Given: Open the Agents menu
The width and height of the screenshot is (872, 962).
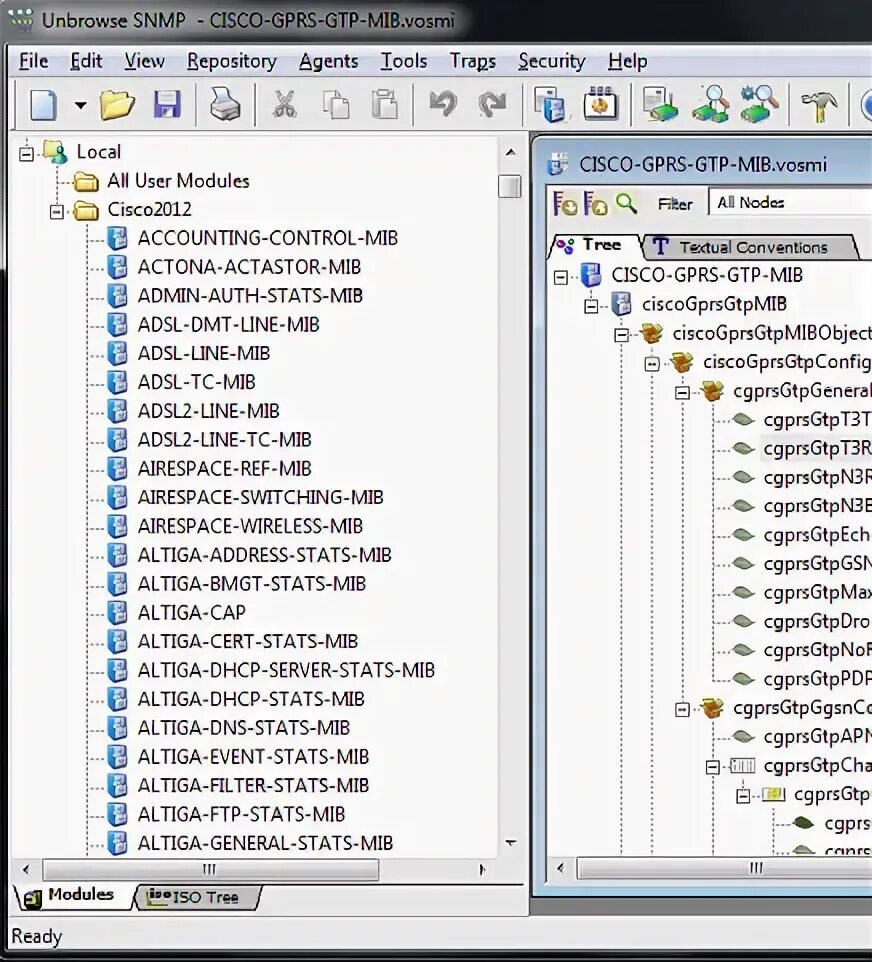Looking at the screenshot, I should [328, 61].
